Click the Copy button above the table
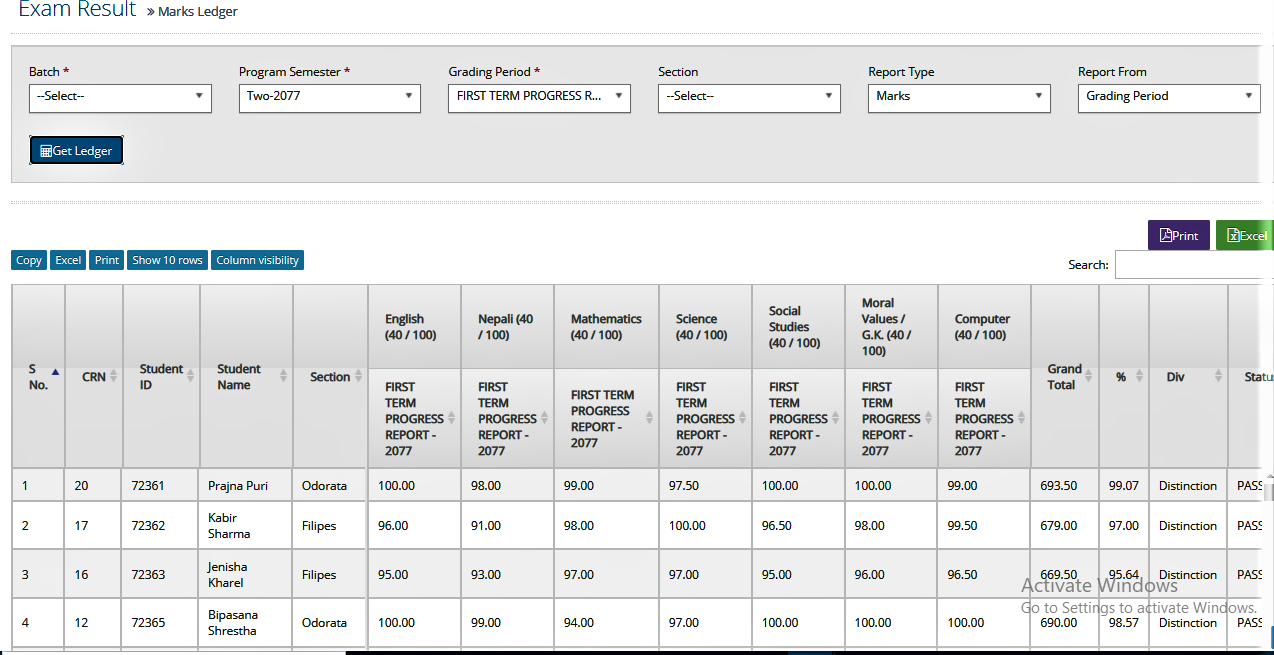This screenshot has width=1274, height=655. (29, 260)
